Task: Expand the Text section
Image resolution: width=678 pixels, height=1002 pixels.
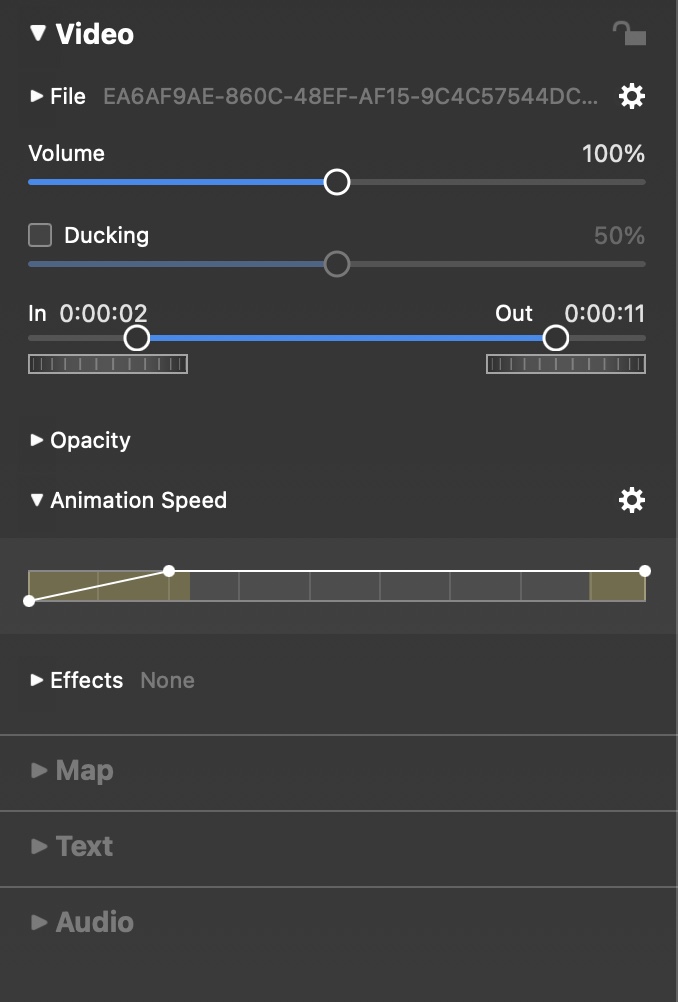Action: pyautogui.click(x=39, y=846)
